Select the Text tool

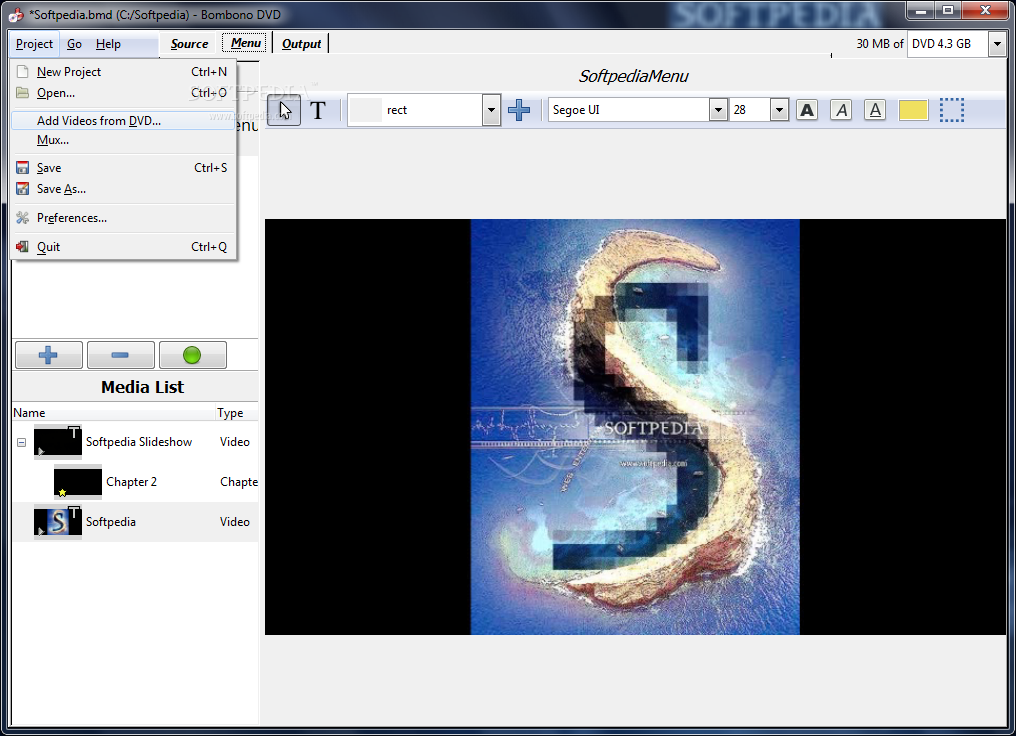click(x=318, y=110)
